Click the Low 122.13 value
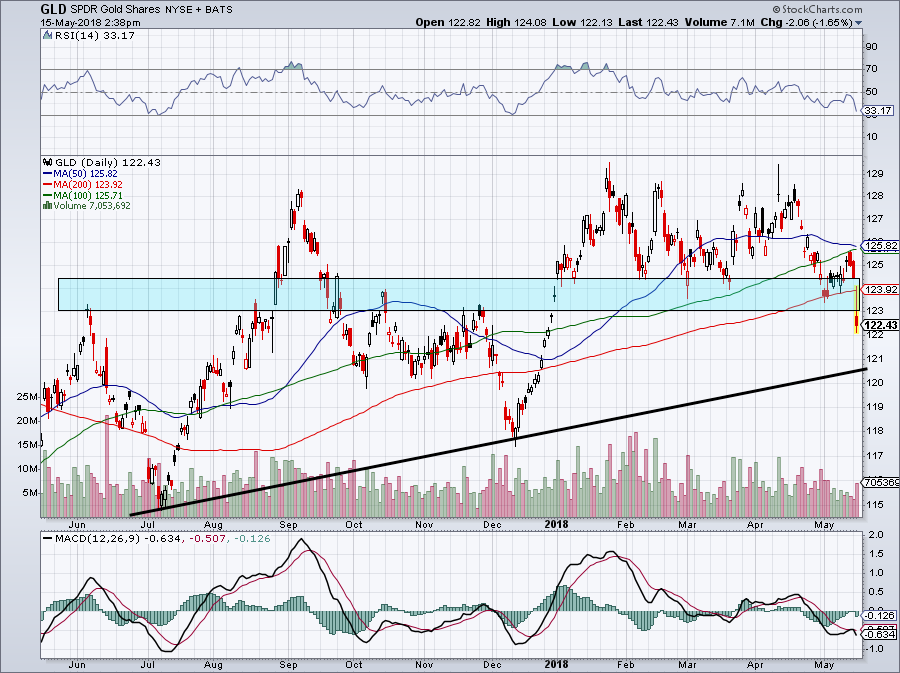Image resolution: width=900 pixels, height=673 pixels. click(x=582, y=22)
